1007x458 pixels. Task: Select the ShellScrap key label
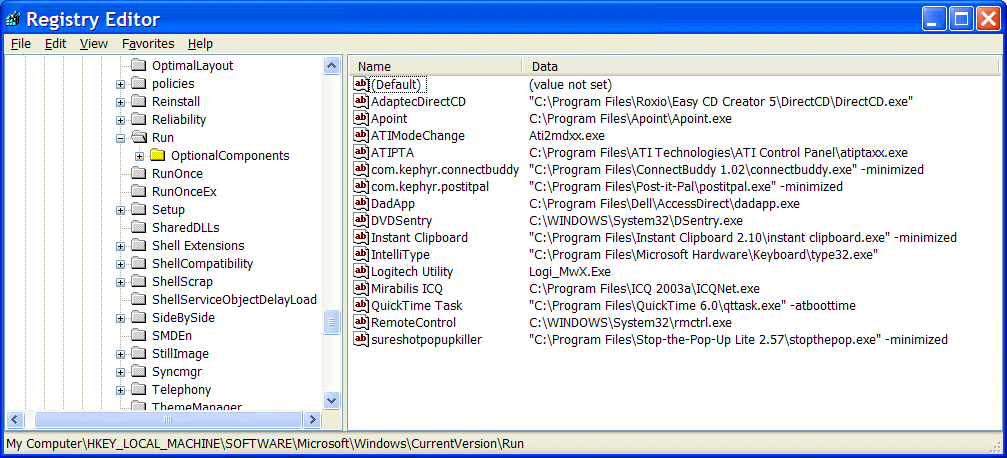point(182,281)
